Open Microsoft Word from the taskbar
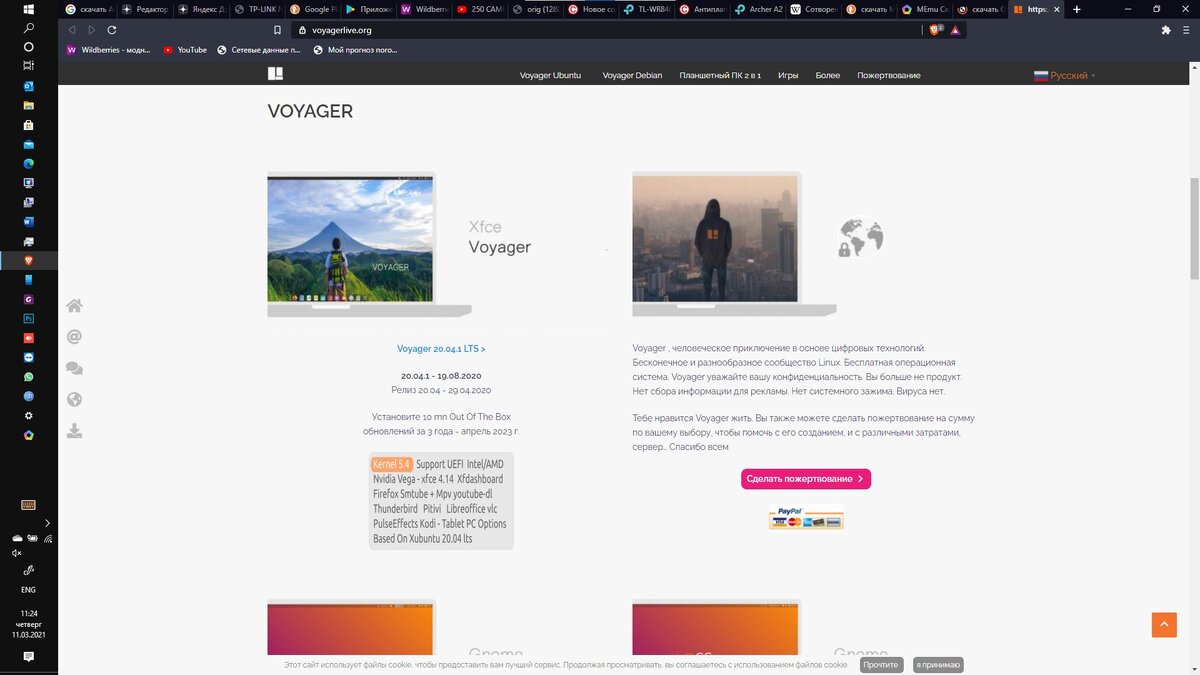This screenshot has height=675, width=1200. pyautogui.click(x=28, y=222)
